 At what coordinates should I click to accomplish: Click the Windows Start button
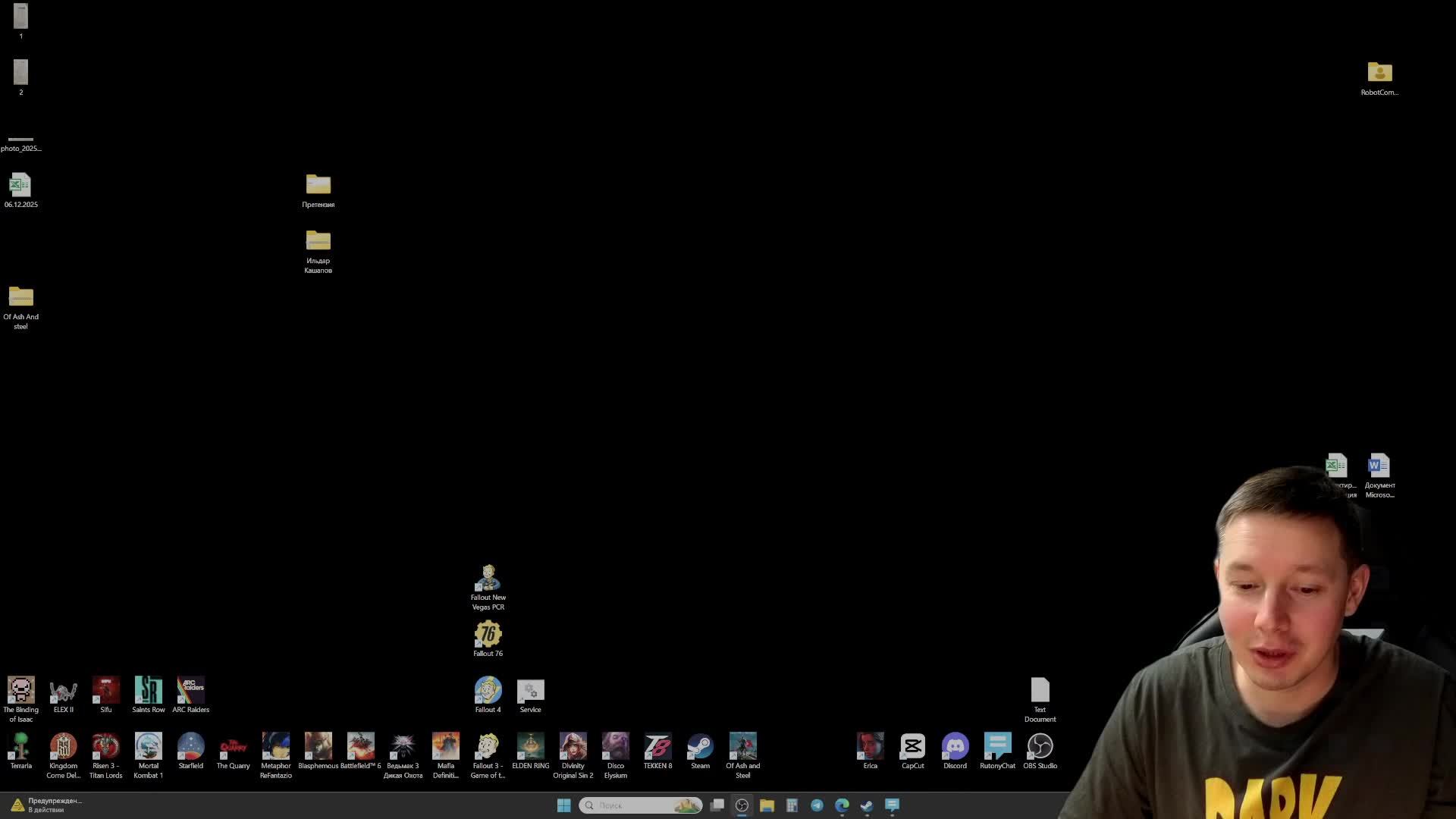click(x=563, y=805)
